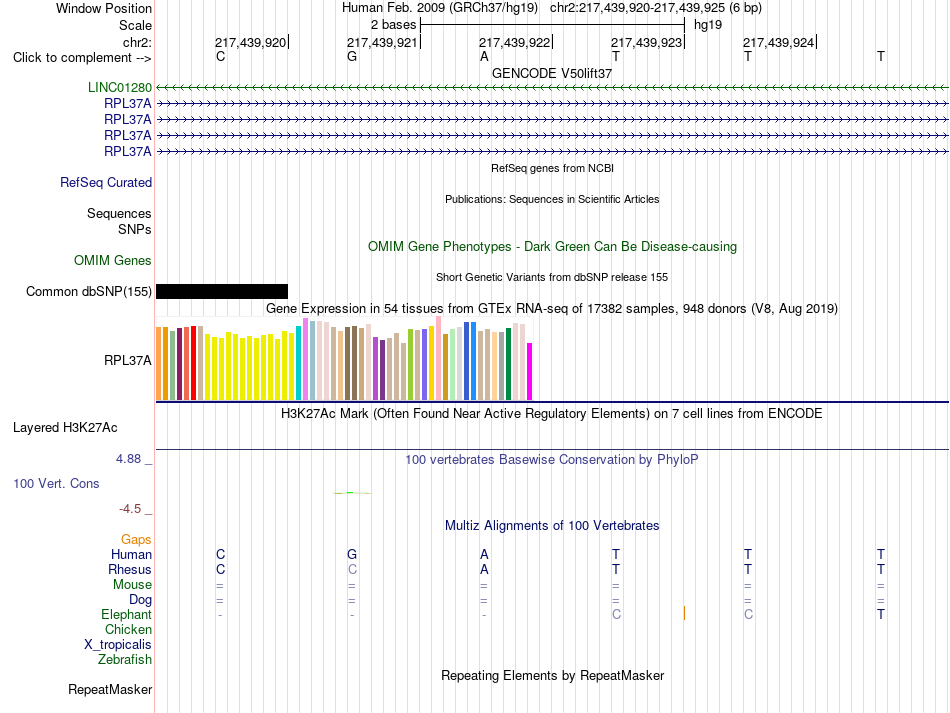950x713 pixels.
Task: Click the Chicken species row label
Action: pos(128,629)
